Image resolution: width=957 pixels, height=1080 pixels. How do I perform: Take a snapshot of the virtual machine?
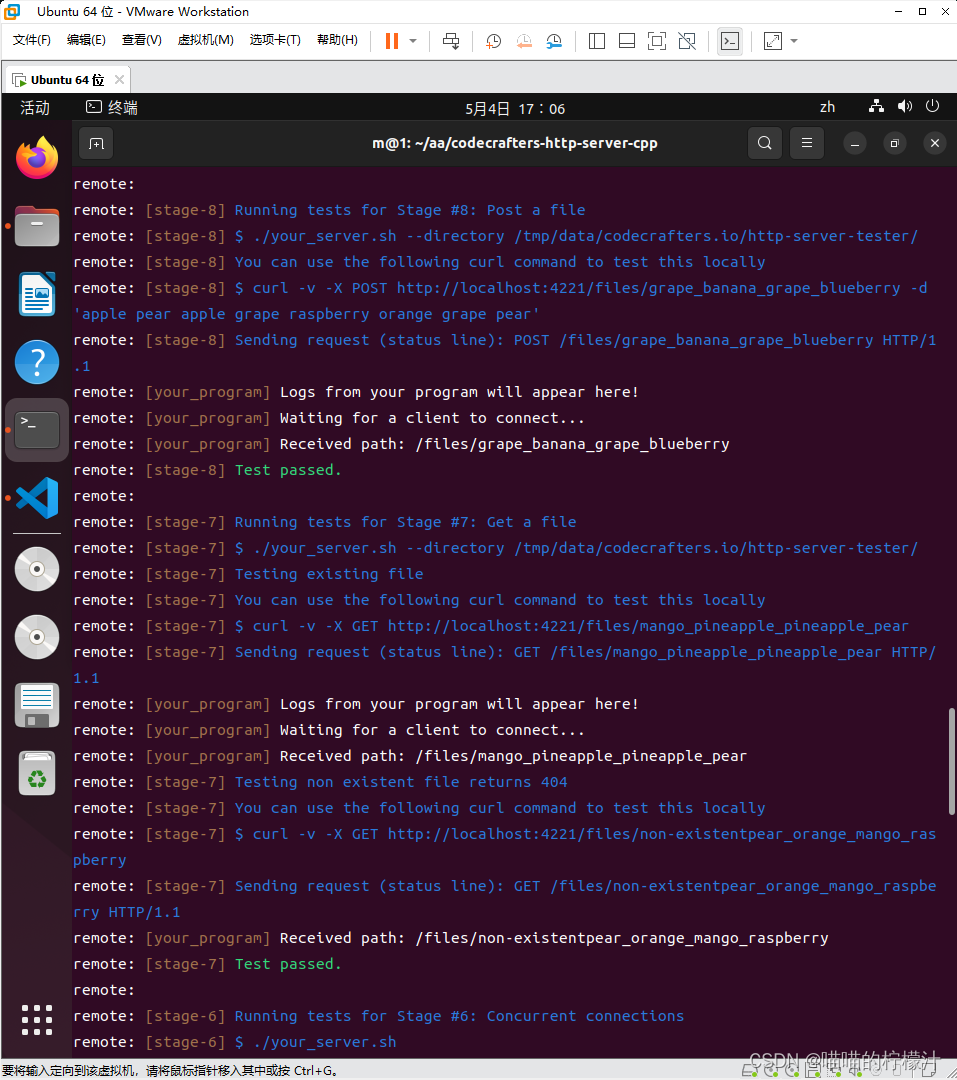click(493, 41)
